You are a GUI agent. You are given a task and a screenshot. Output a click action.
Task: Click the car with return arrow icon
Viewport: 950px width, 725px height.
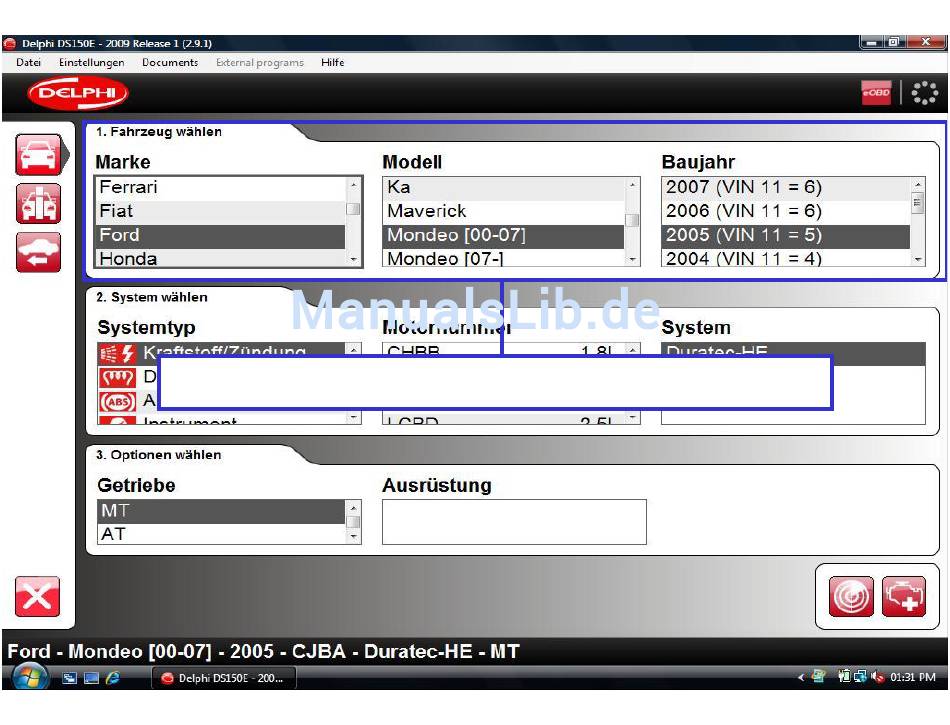pos(38,252)
